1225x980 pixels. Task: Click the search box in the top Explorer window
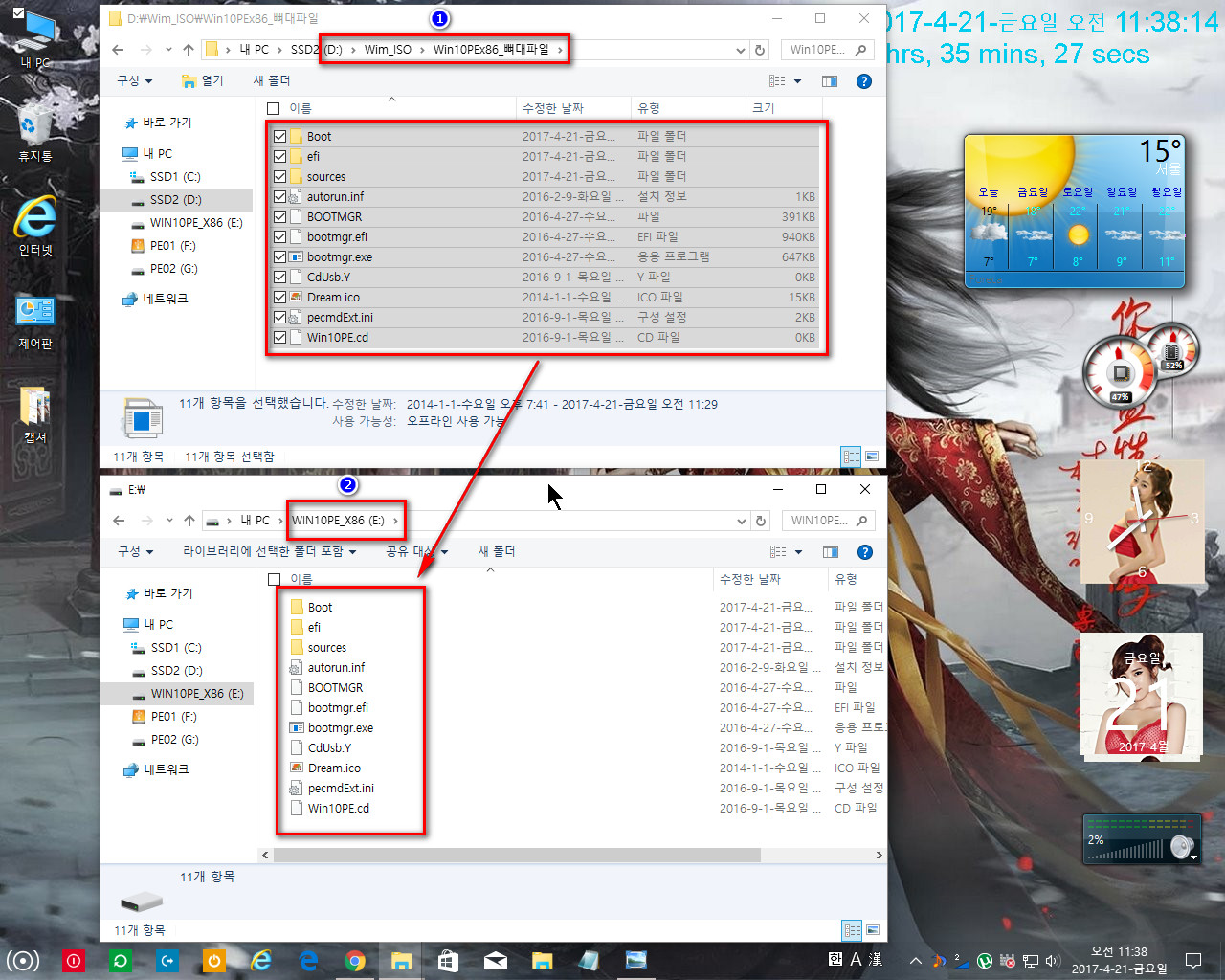[828, 50]
